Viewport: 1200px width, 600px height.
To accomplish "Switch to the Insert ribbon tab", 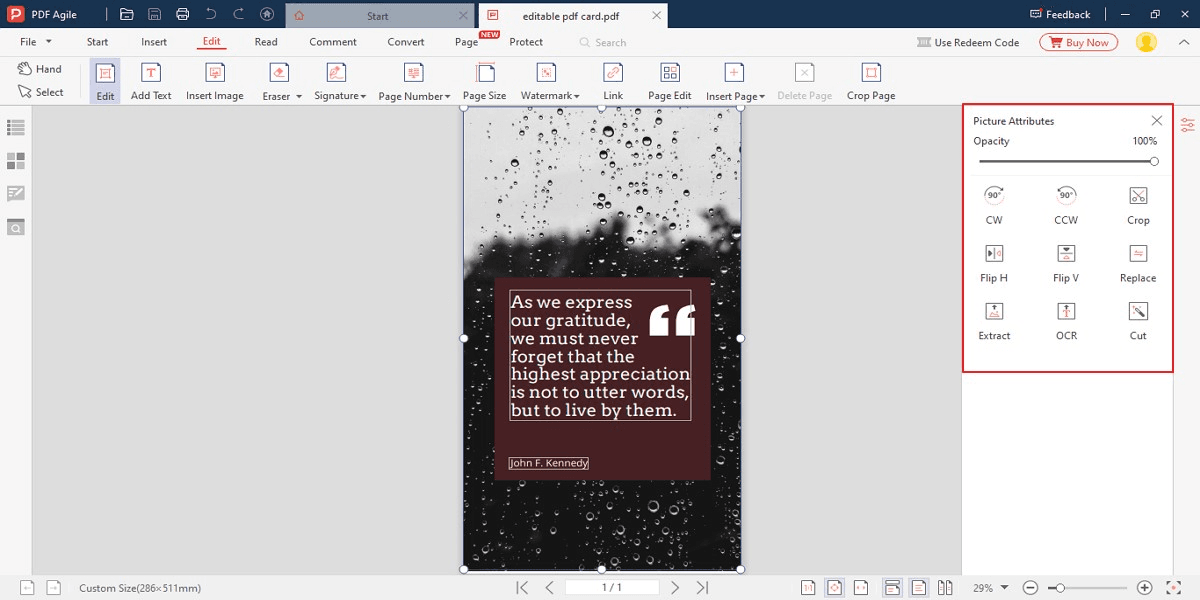I will click(154, 42).
